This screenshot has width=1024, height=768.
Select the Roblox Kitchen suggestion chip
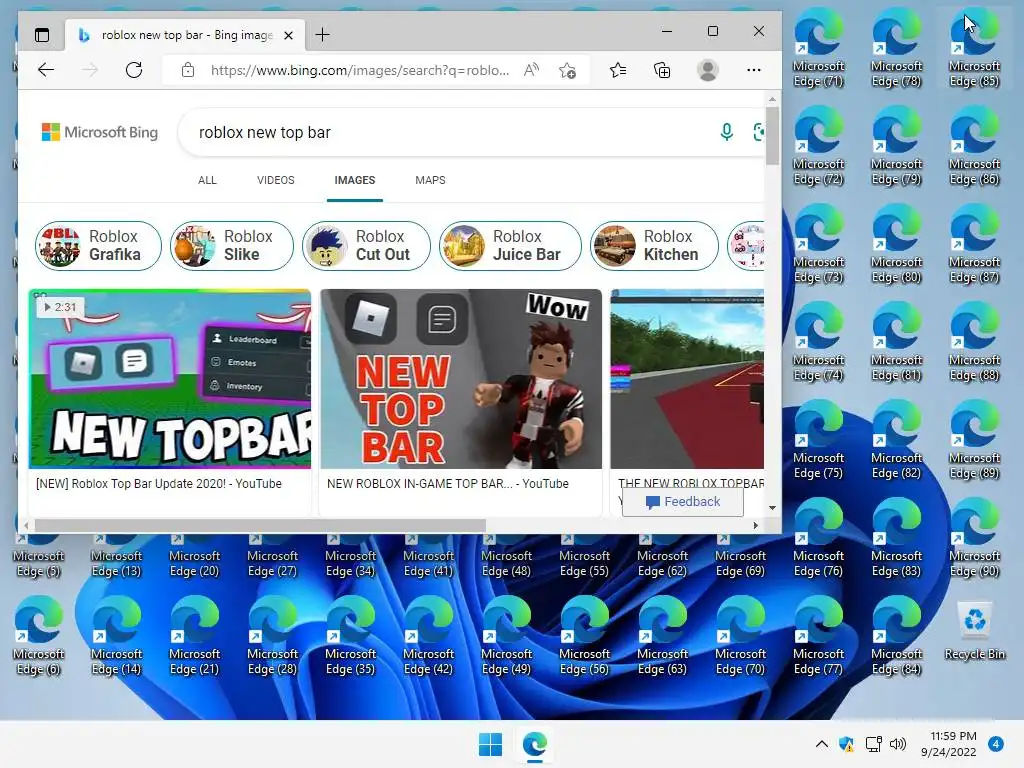tap(654, 246)
